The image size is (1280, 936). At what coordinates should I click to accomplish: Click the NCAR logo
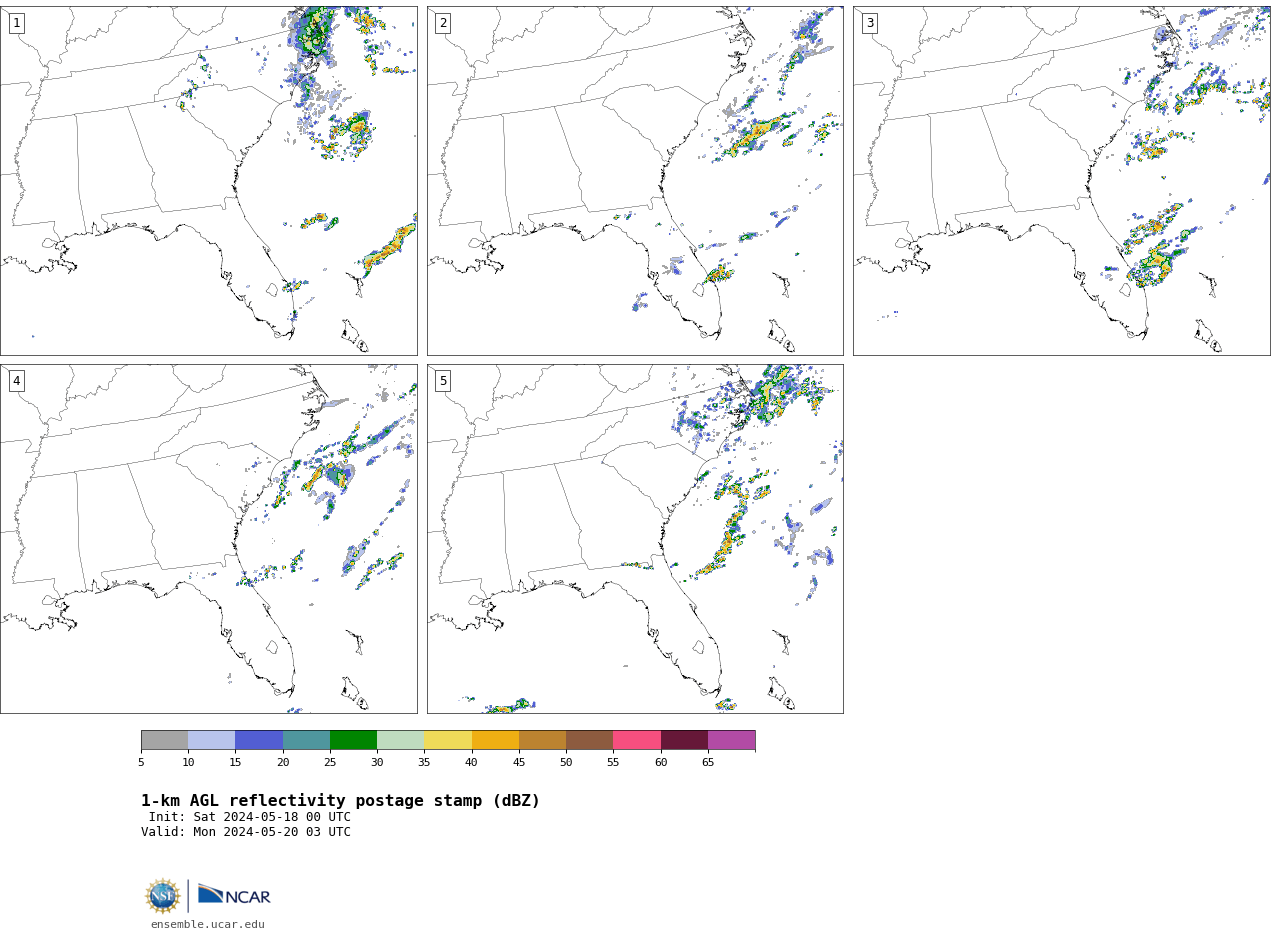click(234, 895)
